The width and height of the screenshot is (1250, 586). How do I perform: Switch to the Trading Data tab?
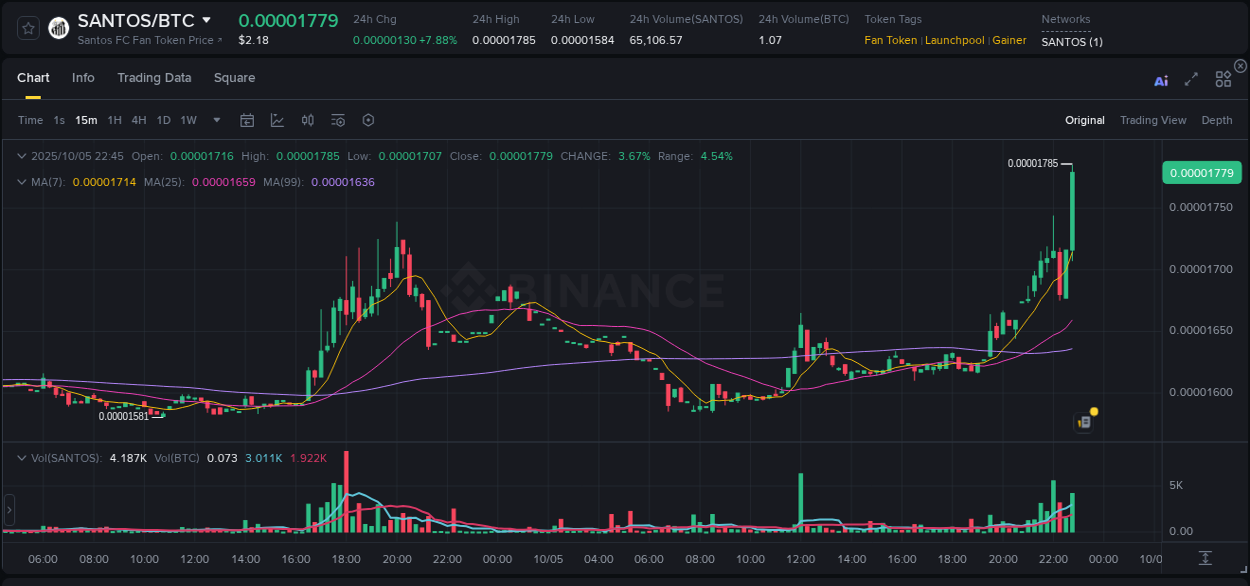(x=154, y=78)
